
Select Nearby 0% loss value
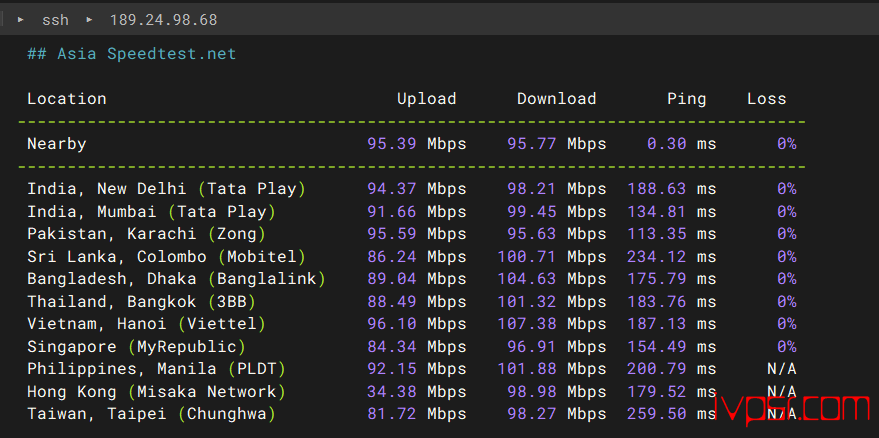(x=787, y=144)
